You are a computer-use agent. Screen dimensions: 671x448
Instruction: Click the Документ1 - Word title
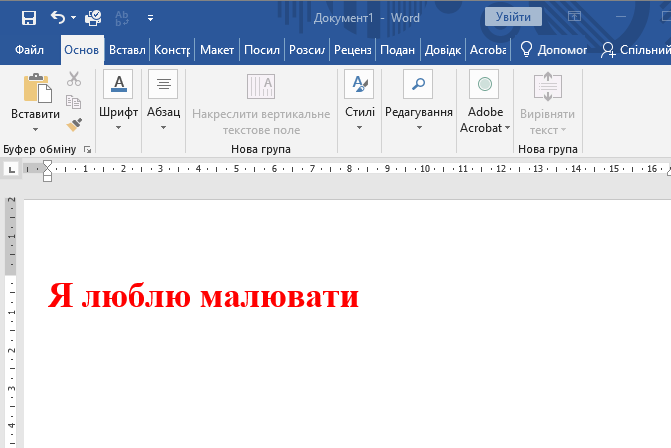point(366,18)
